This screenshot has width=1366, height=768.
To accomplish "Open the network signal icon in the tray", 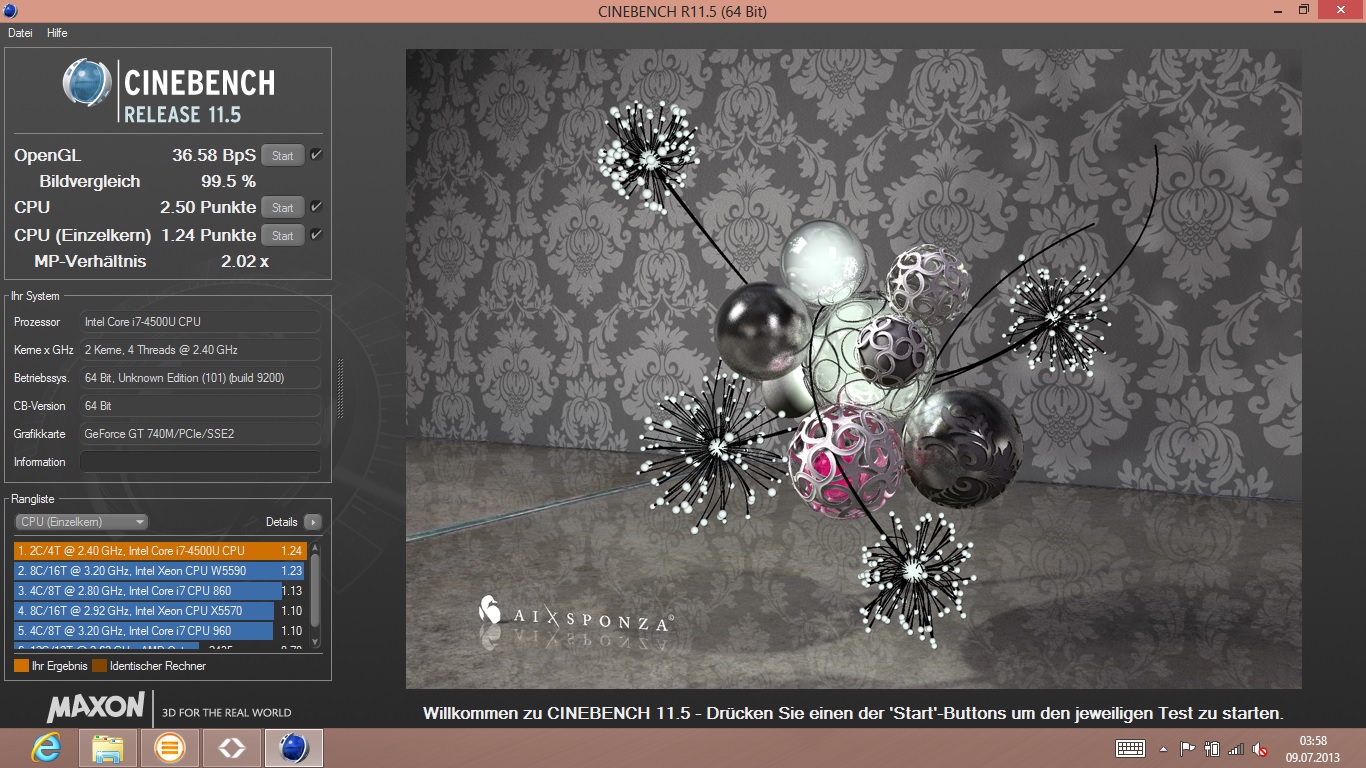I will pos(1236,748).
